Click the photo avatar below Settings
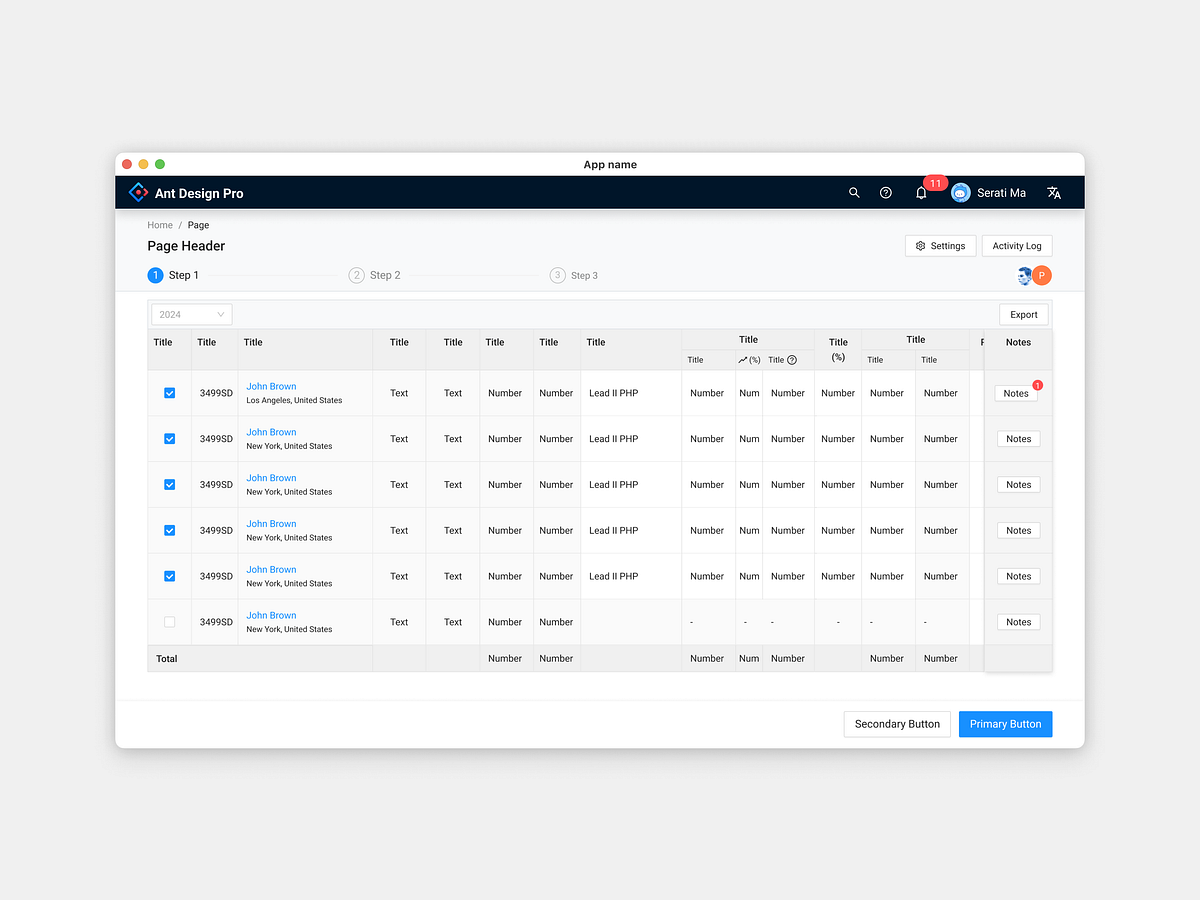 coord(1025,276)
